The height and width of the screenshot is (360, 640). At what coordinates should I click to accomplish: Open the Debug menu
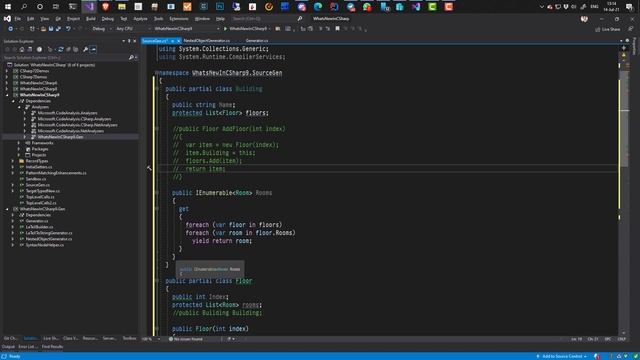click(x=108, y=19)
